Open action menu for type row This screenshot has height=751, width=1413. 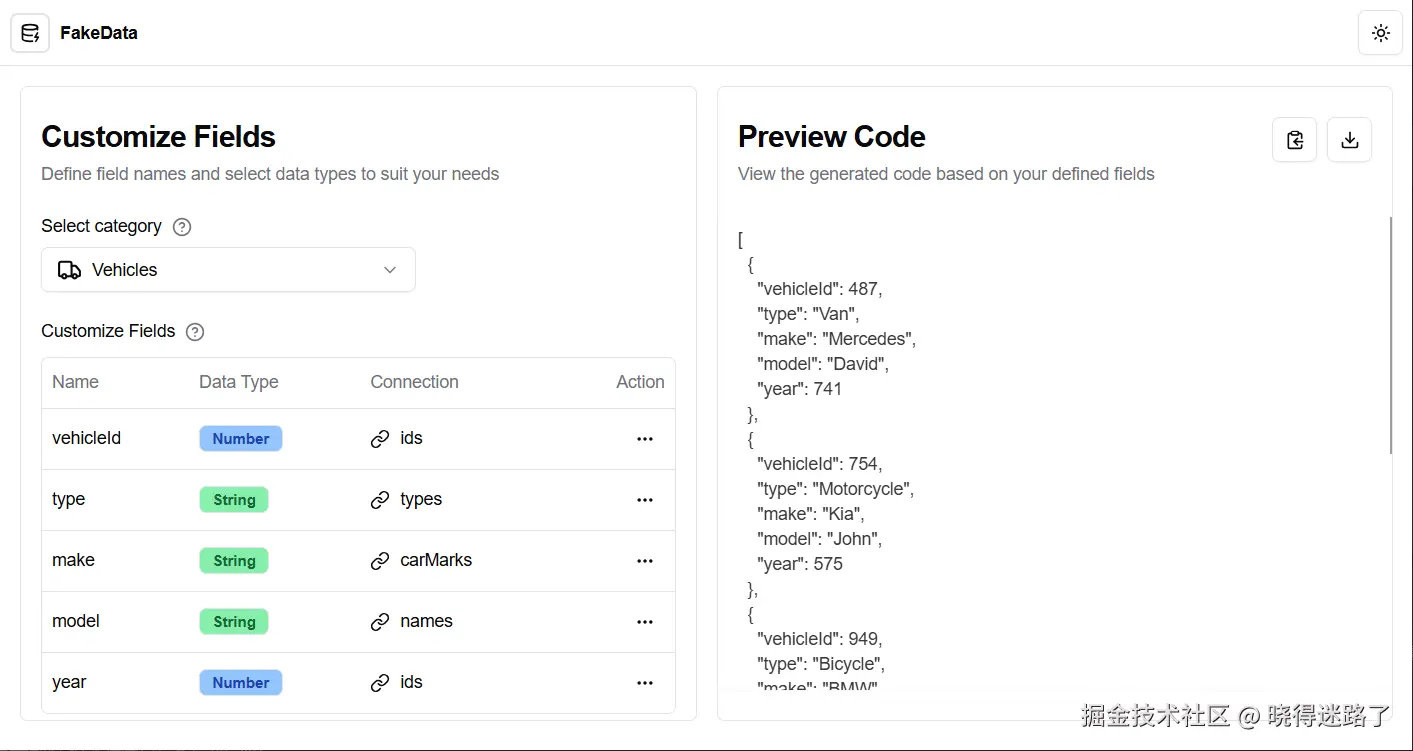pyautogui.click(x=645, y=500)
